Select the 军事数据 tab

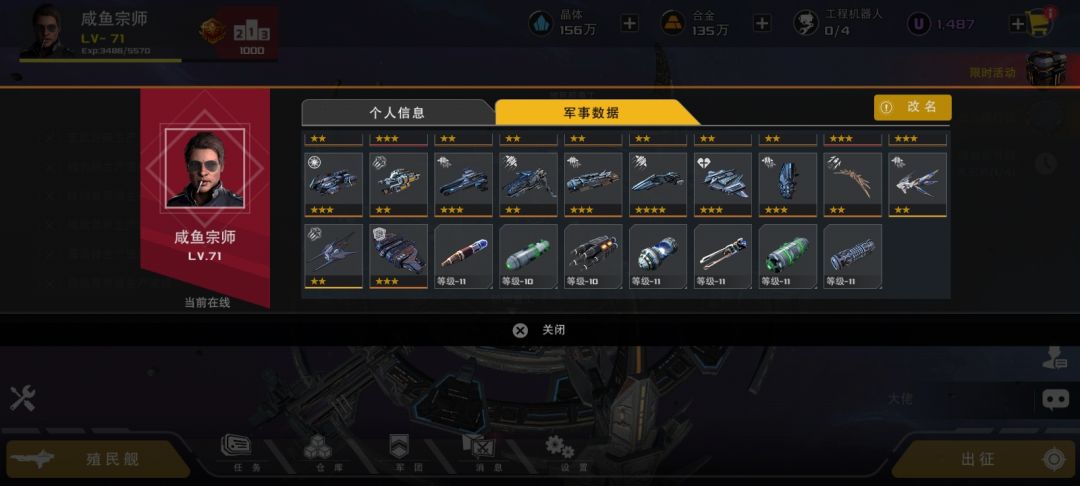point(591,113)
